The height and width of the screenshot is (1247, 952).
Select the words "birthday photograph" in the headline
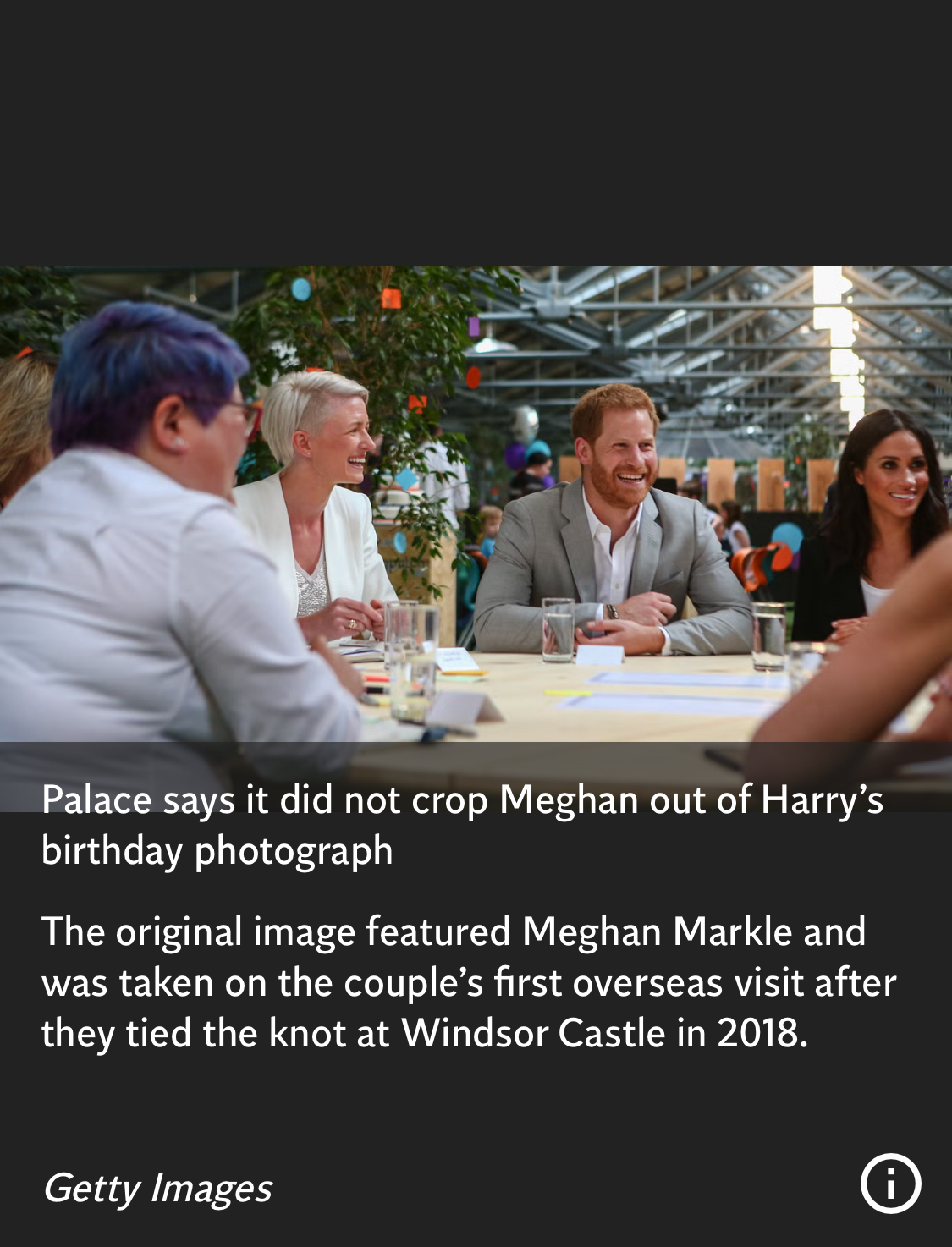tap(217, 851)
